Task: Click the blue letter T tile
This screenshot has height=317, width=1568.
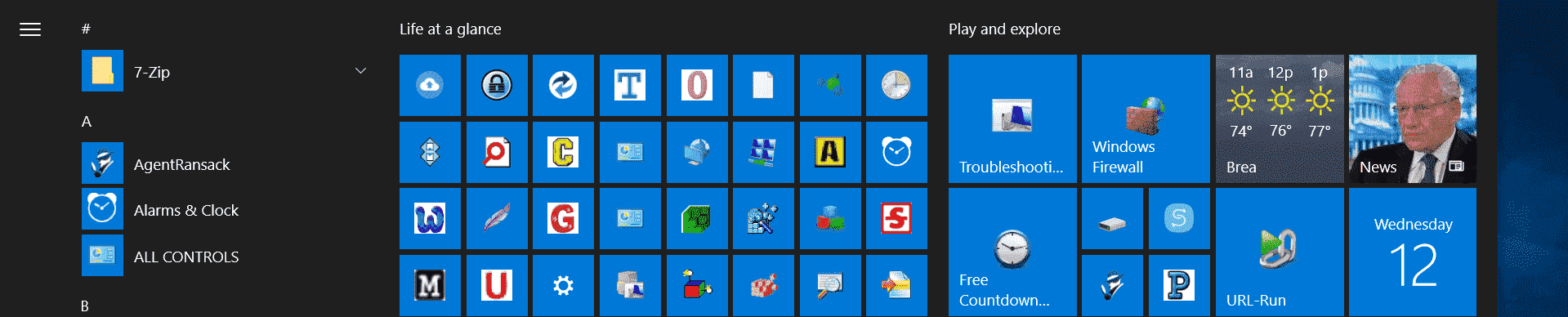Action: click(630, 85)
